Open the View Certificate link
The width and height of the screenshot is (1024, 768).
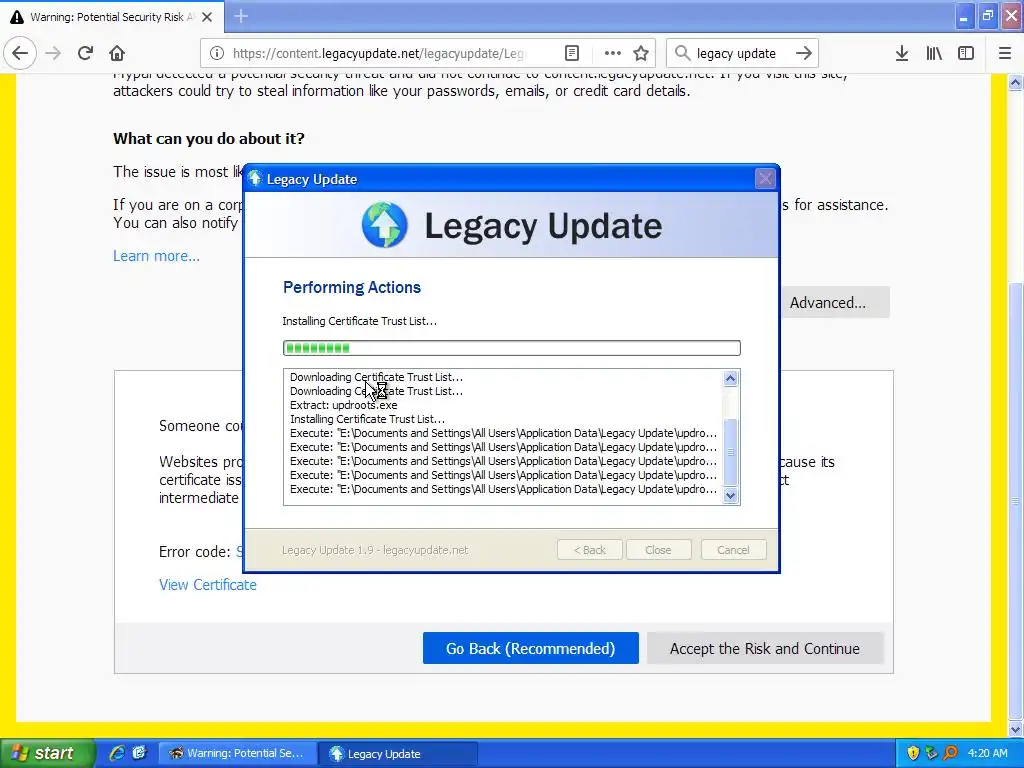click(208, 584)
